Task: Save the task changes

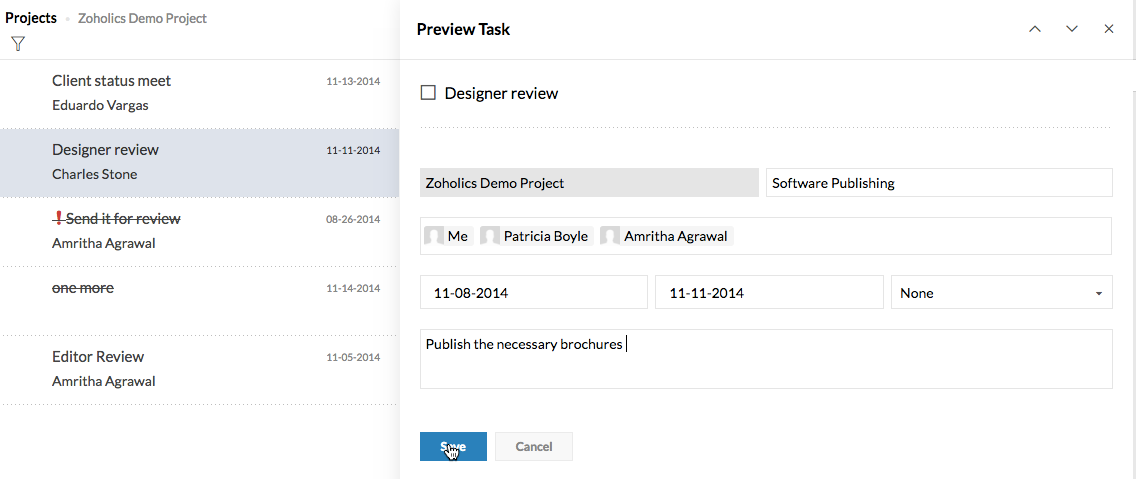Action: pos(453,447)
